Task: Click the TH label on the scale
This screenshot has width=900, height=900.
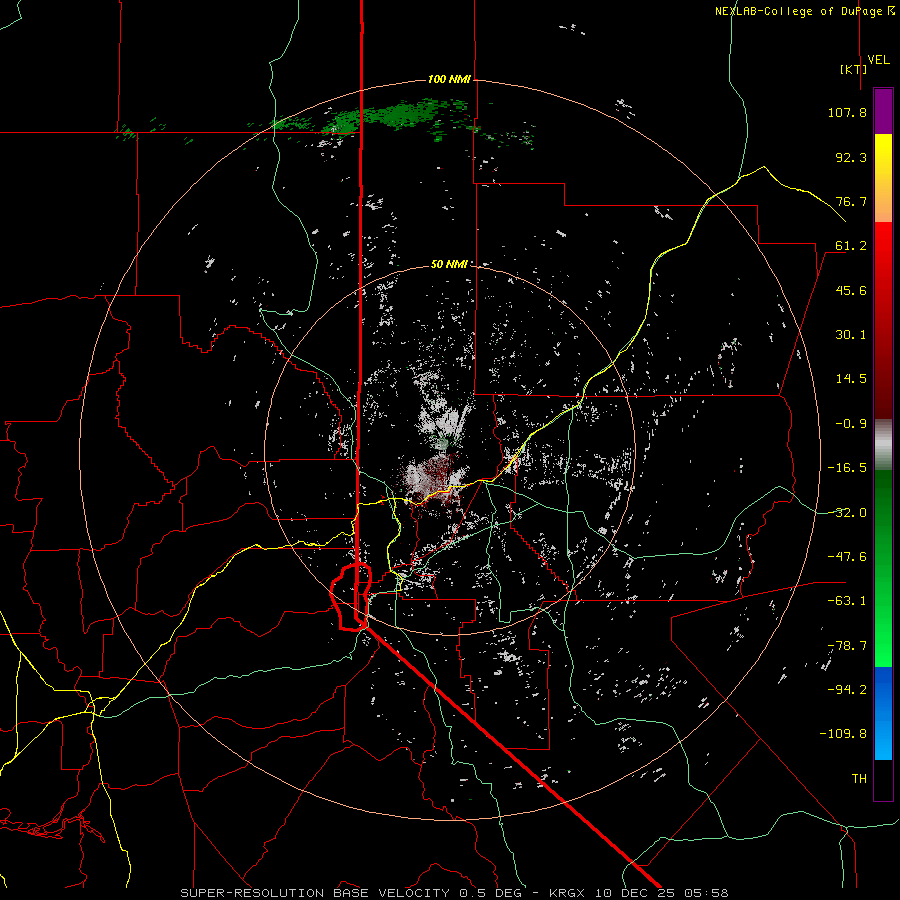Action: click(x=859, y=778)
